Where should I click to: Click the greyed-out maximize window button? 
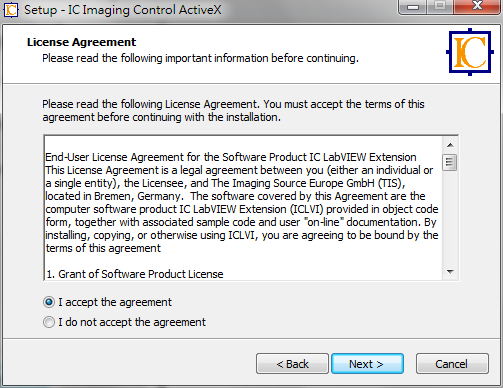coord(440,6)
